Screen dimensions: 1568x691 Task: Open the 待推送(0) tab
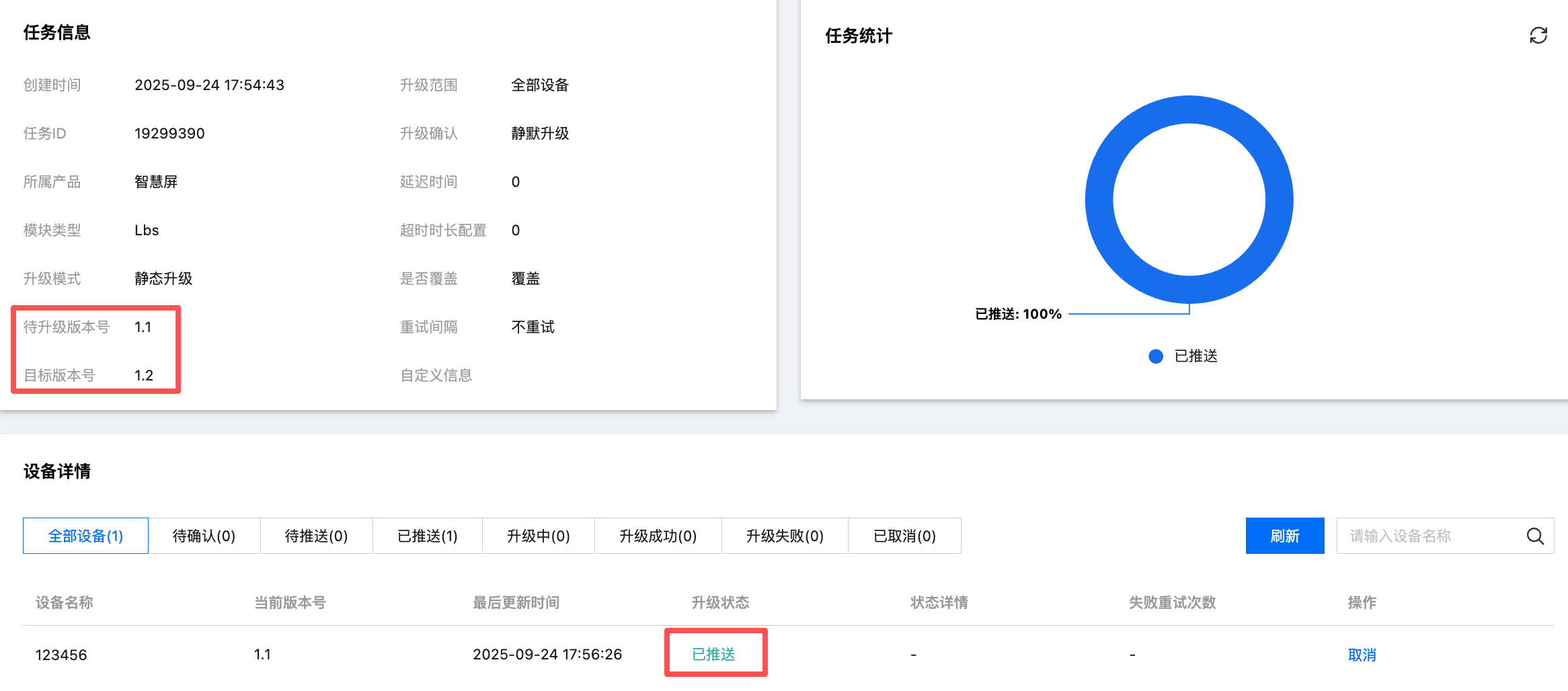pos(316,536)
